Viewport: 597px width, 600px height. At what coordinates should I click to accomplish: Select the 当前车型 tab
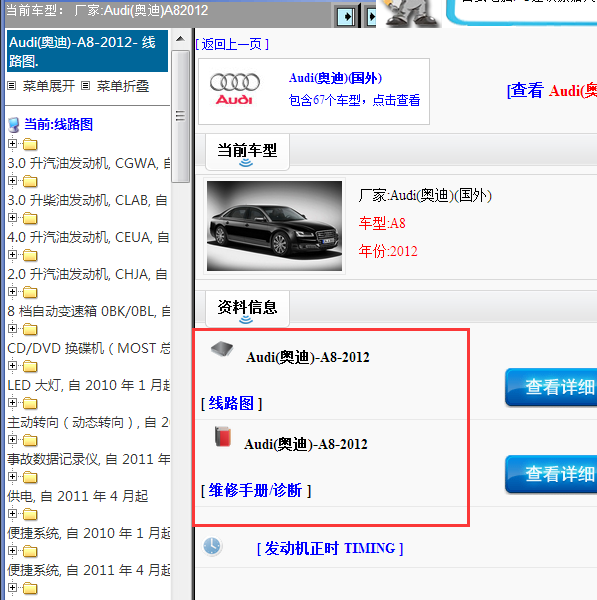click(247, 152)
